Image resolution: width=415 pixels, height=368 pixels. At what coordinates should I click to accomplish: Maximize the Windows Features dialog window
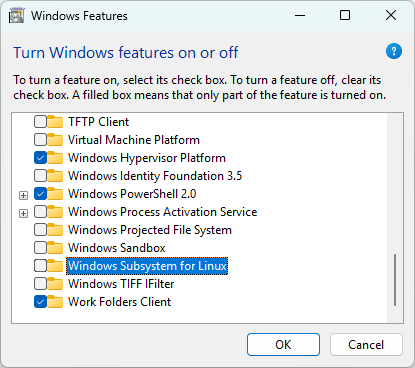[345, 15]
